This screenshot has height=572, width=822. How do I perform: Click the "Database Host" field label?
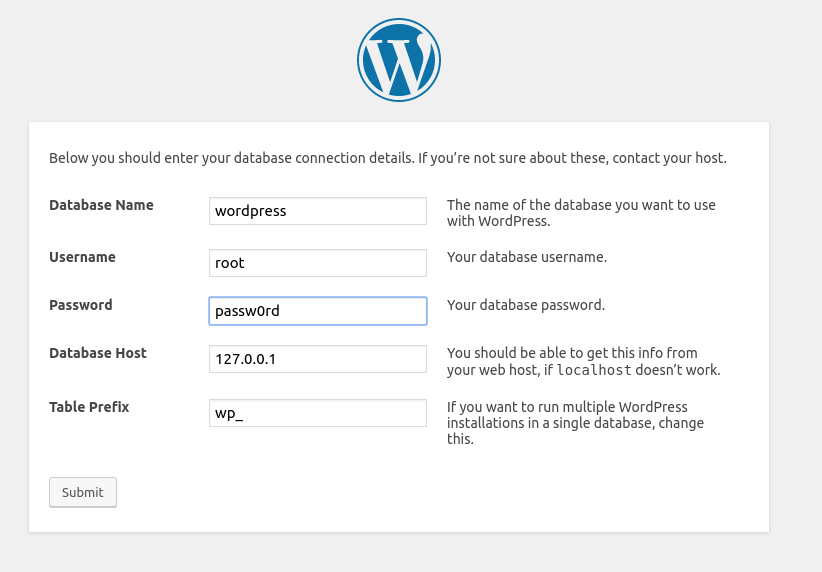(x=98, y=353)
